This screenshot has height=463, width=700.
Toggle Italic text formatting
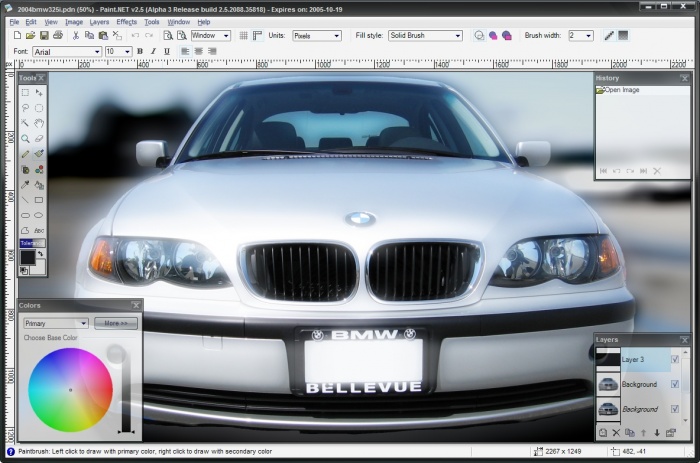coord(153,51)
